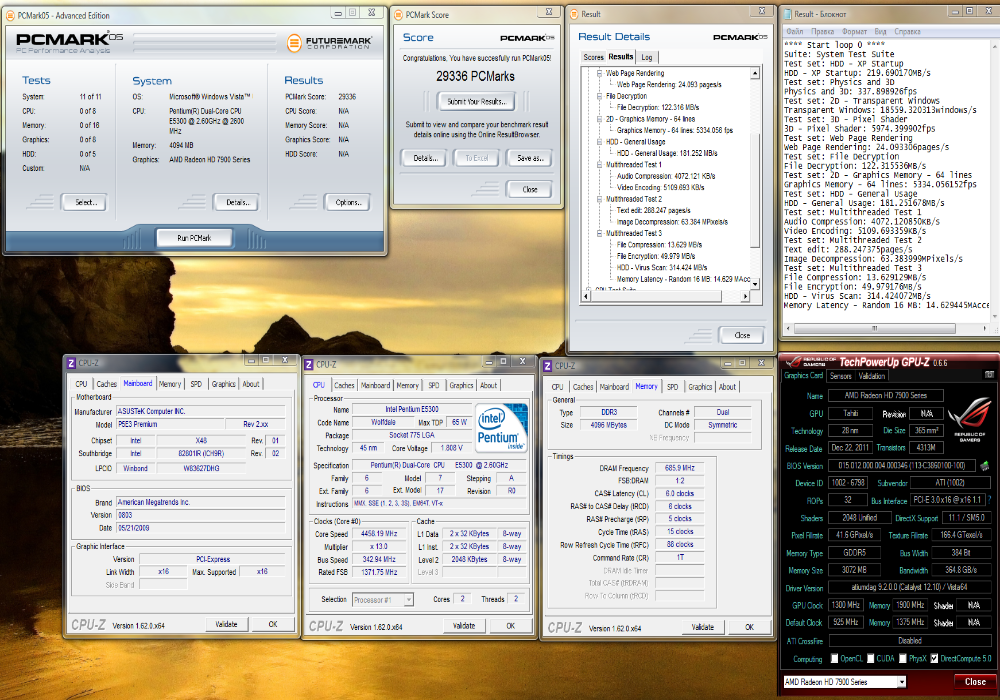Open the SPD tab in the CPU-Z Memory window
Viewport: 1000px width, 700px height.
coord(672,387)
